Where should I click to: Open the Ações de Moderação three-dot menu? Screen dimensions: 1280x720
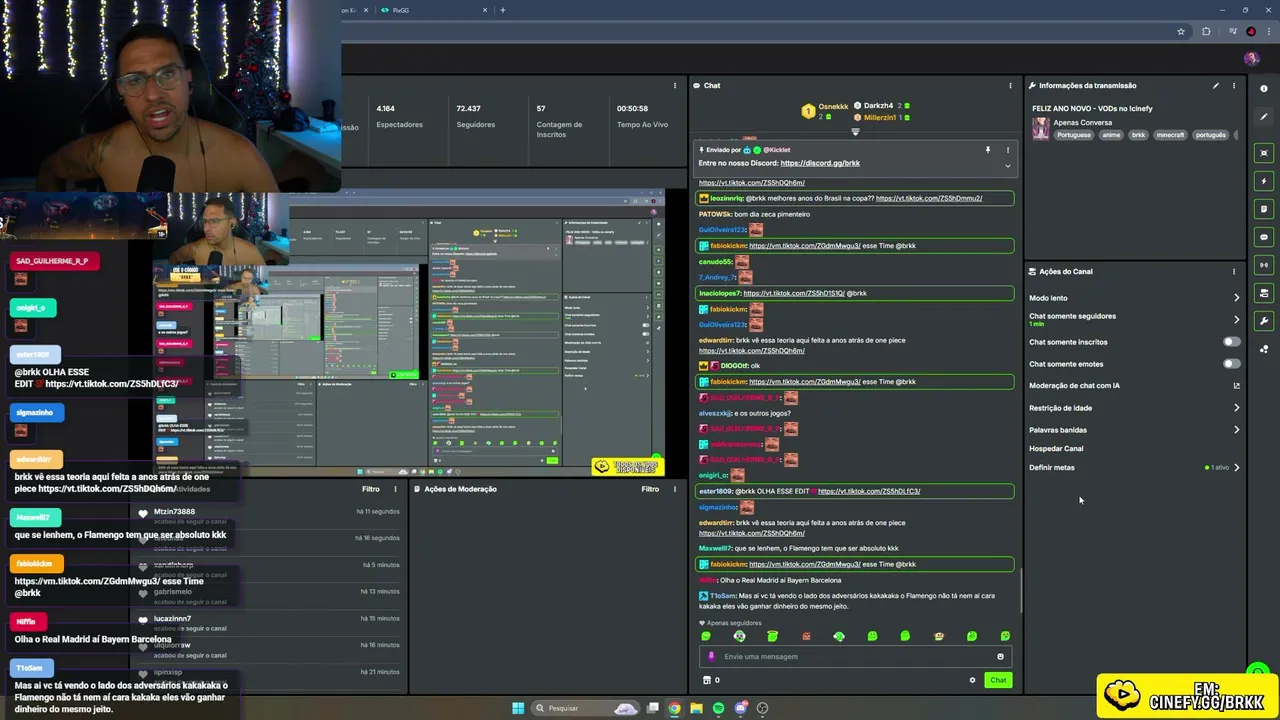tap(675, 489)
